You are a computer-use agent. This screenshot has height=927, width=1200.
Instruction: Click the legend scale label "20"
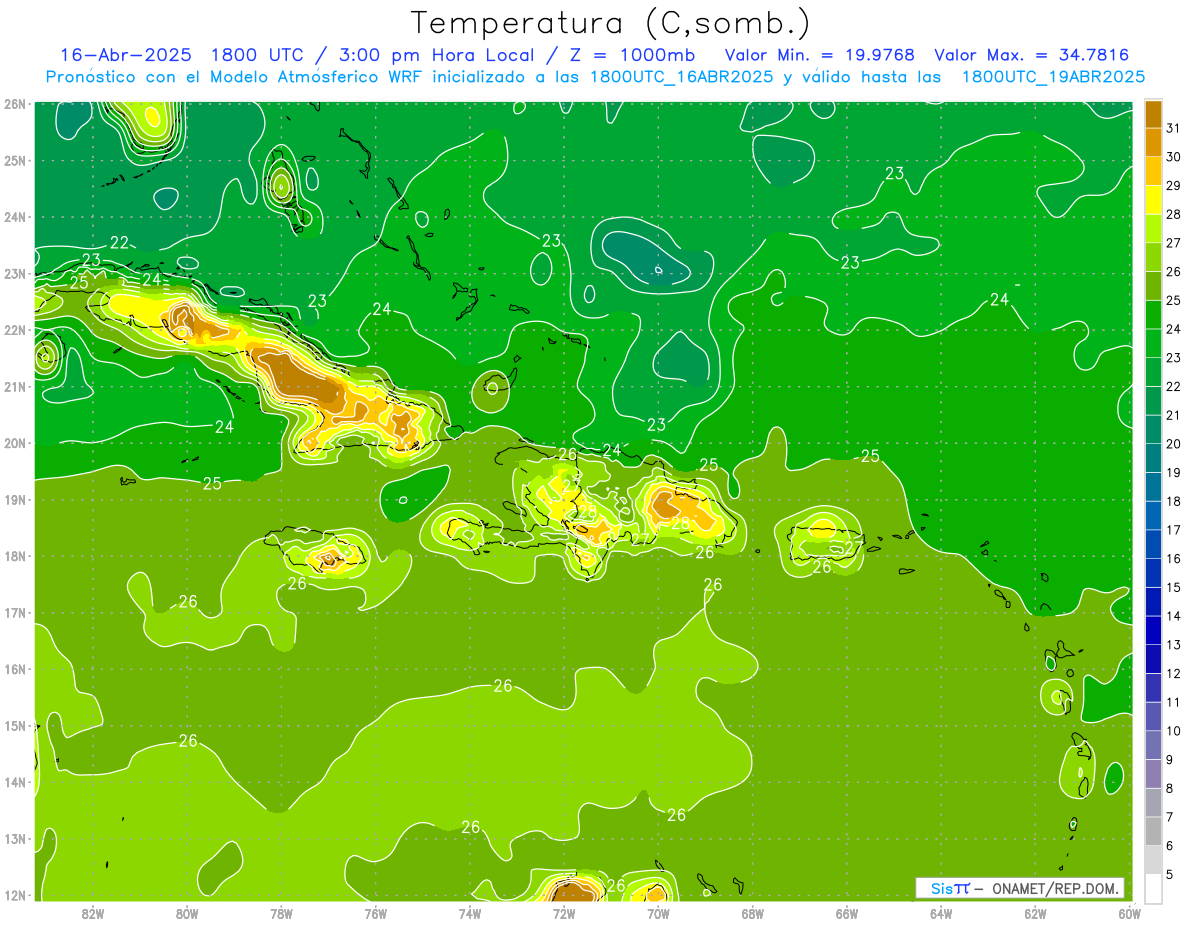point(1174,443)
